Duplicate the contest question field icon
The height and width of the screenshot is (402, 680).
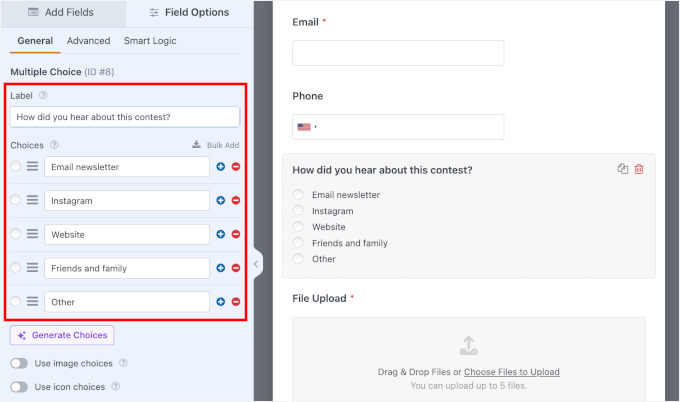[x=623, y=169]
